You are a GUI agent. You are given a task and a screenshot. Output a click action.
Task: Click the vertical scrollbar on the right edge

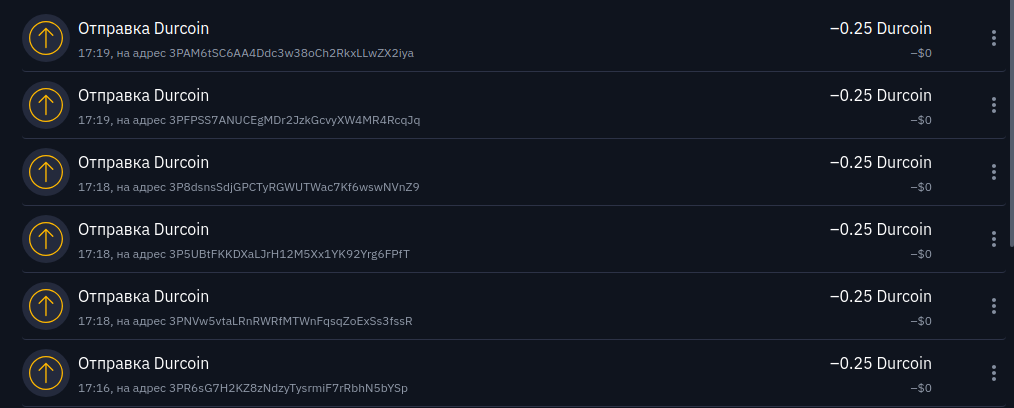tap(1011, 123)
